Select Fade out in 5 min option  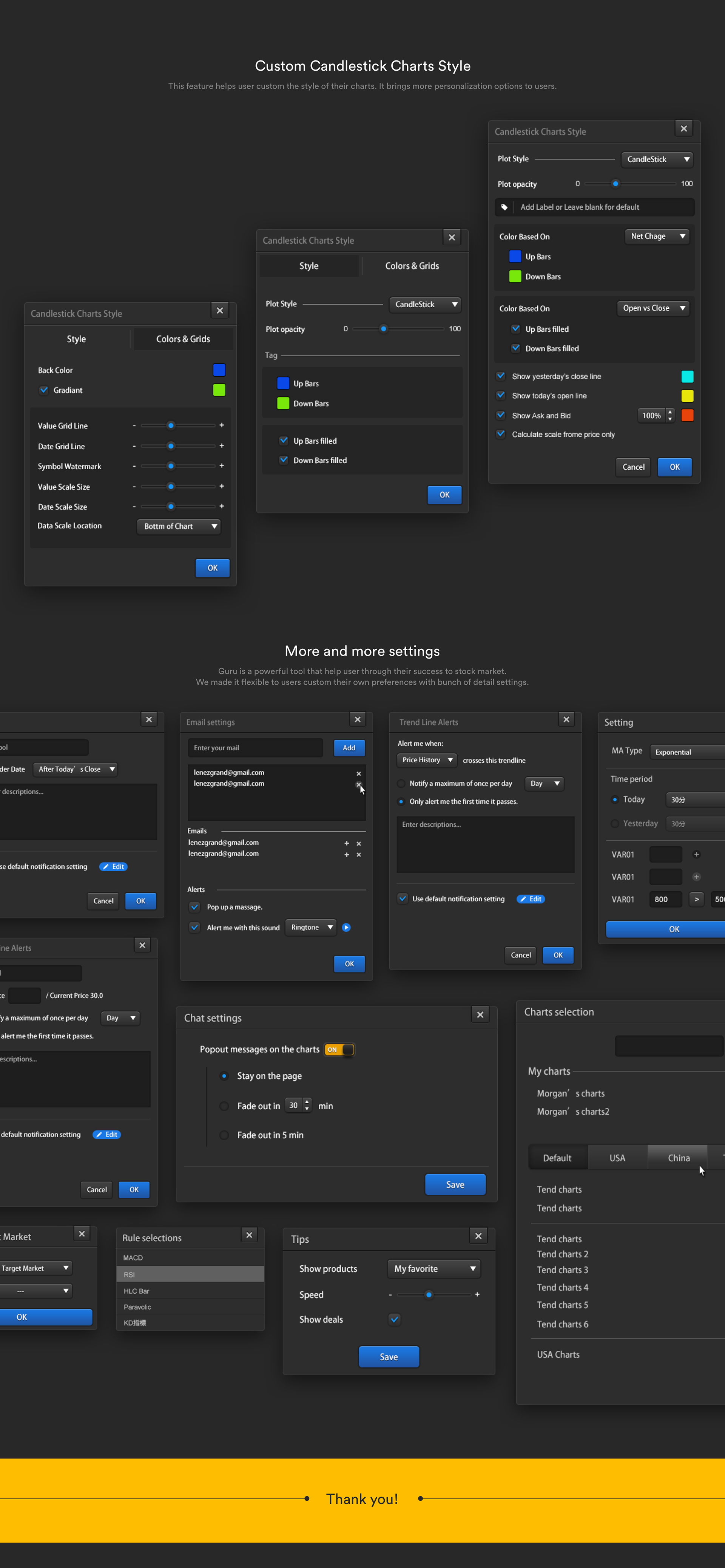click(x=224, y=1135)
